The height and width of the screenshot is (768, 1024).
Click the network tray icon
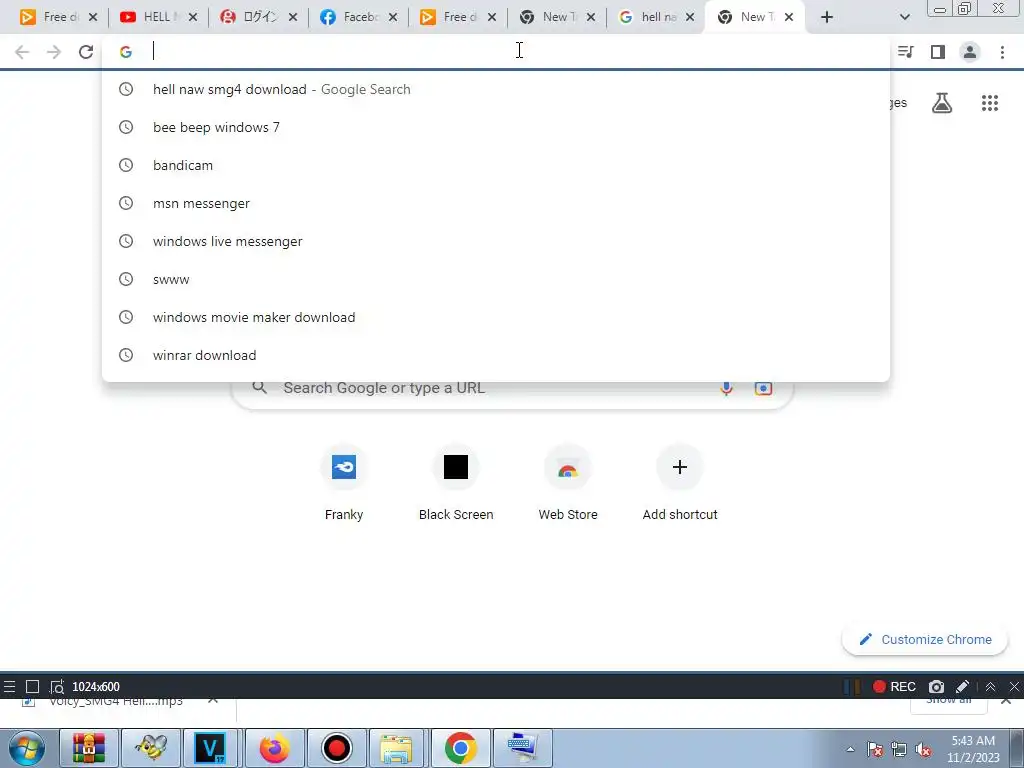click(x=899, y=750)
